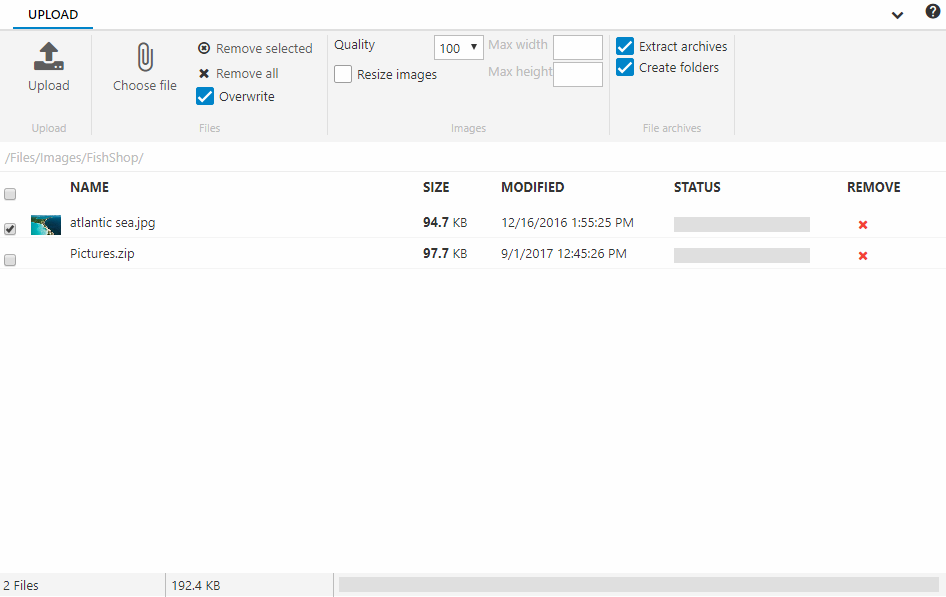Image resolution: width=946 pixels, height=597 pixels.
Task: Click the Upload tray icon
Action: 48,57
